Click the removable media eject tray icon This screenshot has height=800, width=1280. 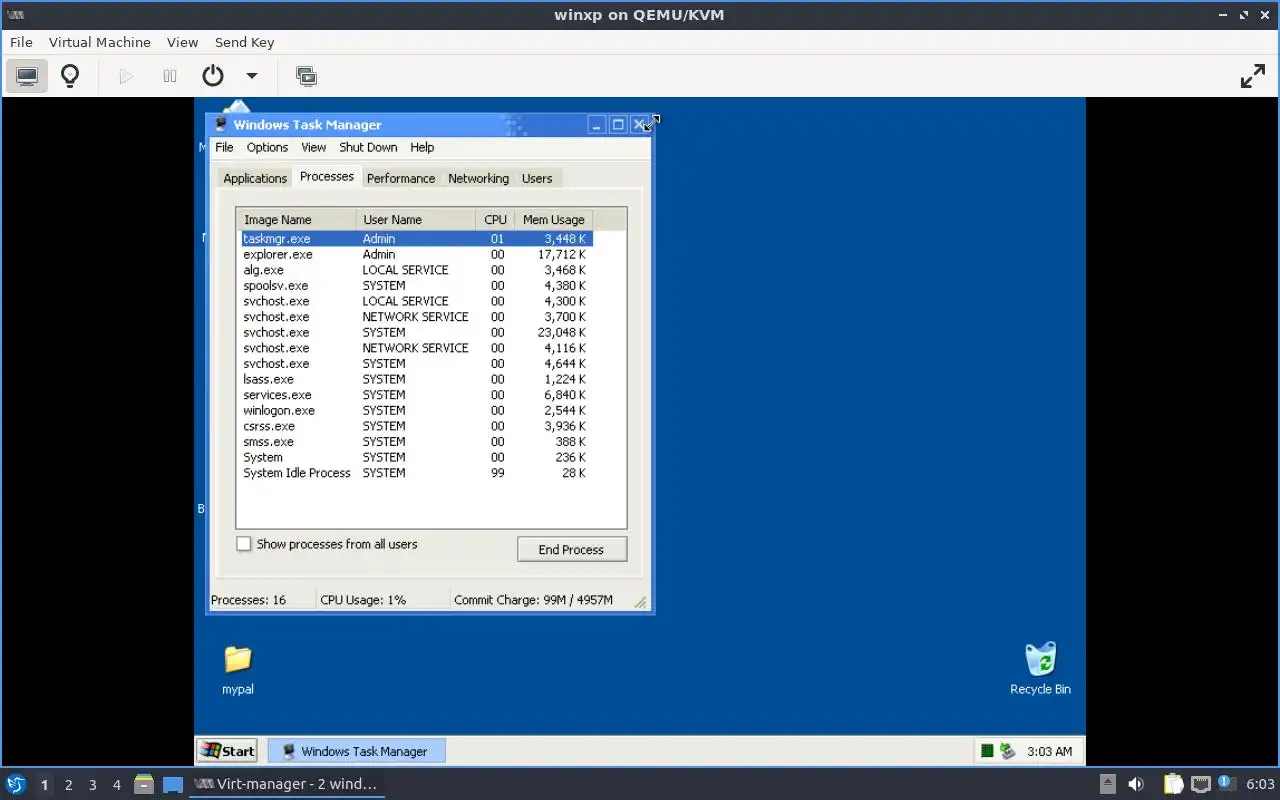click(x=1108, y=784)
